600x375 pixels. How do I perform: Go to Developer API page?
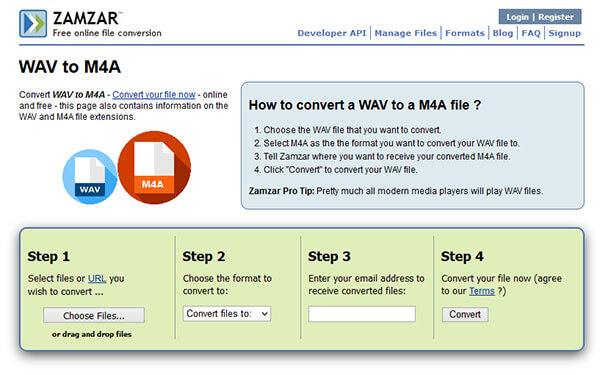click(x=332, y=33)
